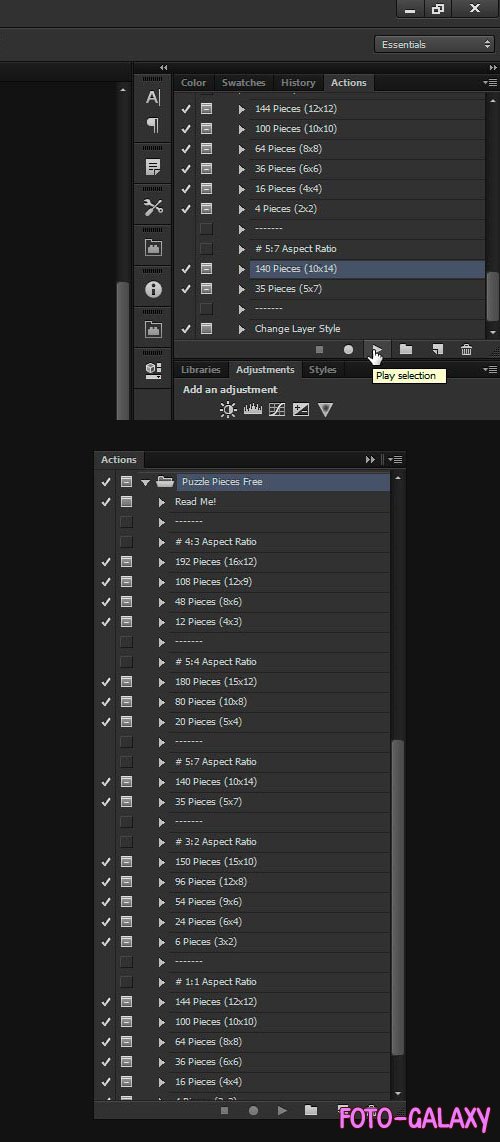Click Stop in the docked Actions panel
500x1142 pixels.
319,350
